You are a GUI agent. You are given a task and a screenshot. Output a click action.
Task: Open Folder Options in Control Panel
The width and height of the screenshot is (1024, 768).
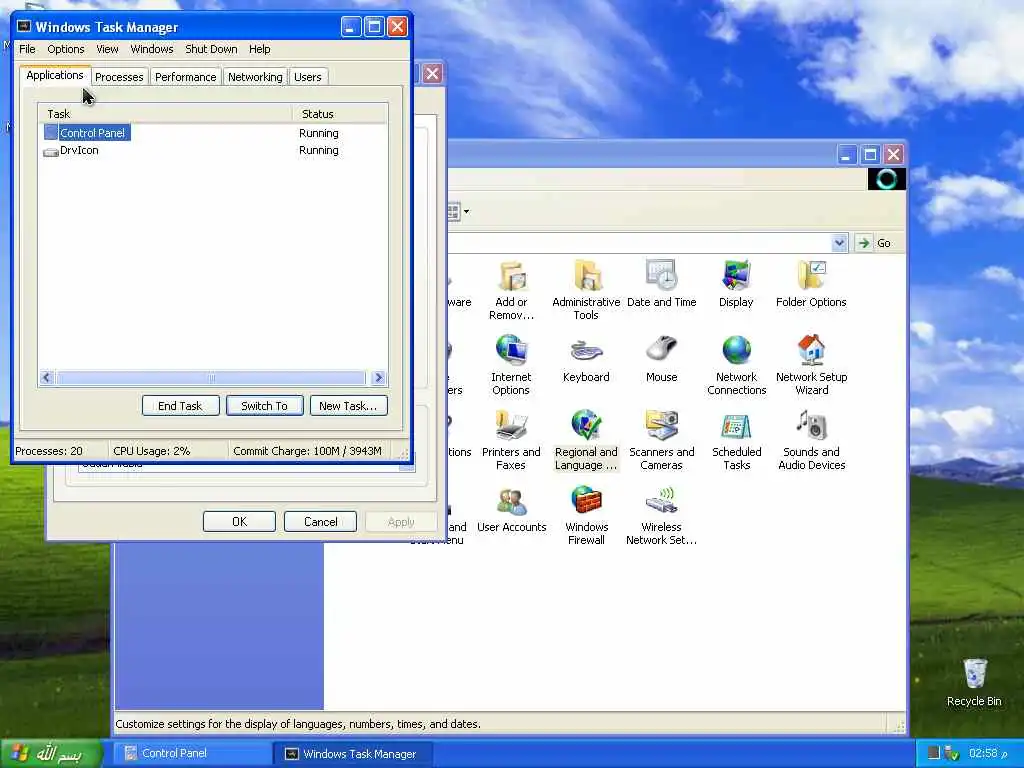click(811, 283)
